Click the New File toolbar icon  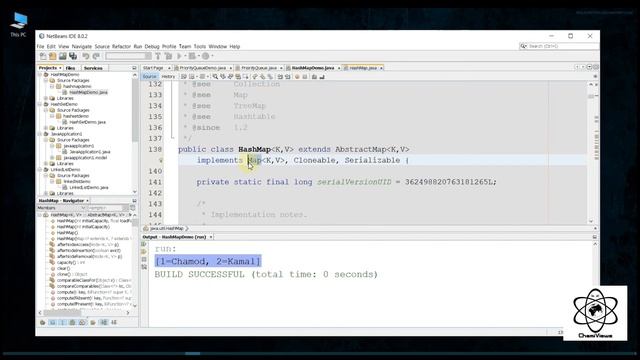tap(43, 56)
